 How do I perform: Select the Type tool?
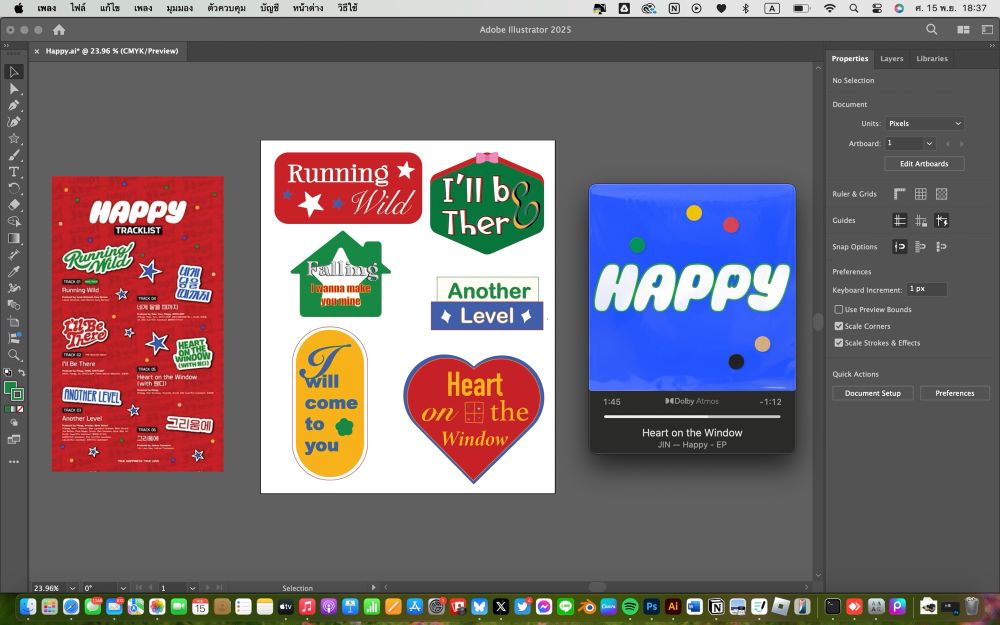click(x=14, y=171)
